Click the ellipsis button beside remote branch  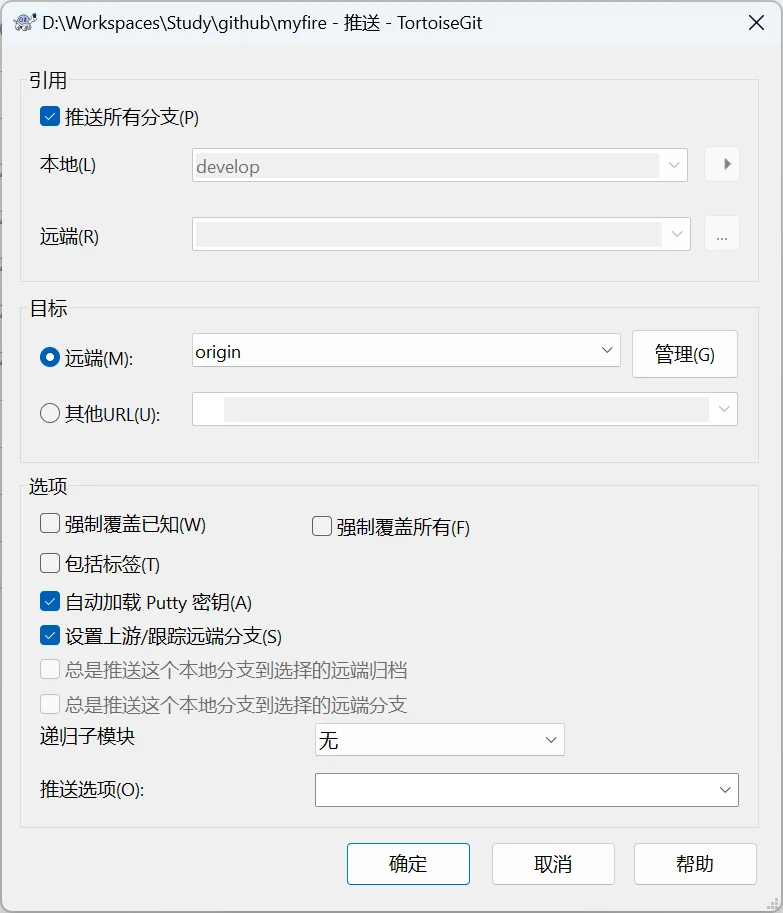[722, 234]
